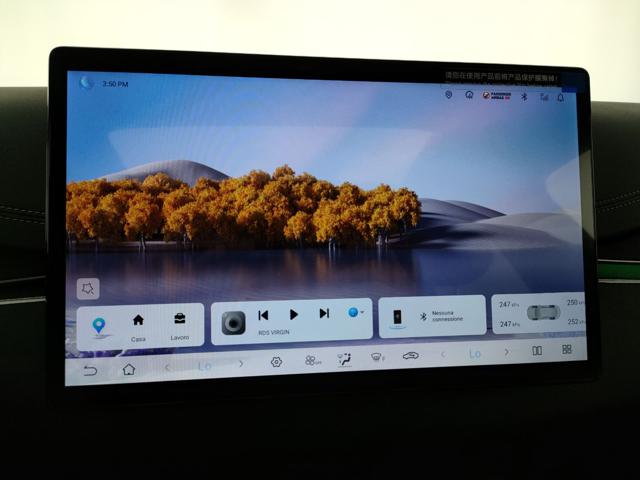Open the navigation map pin icon
This screenshot has height=480, width=640.
(x=98, y=326)
